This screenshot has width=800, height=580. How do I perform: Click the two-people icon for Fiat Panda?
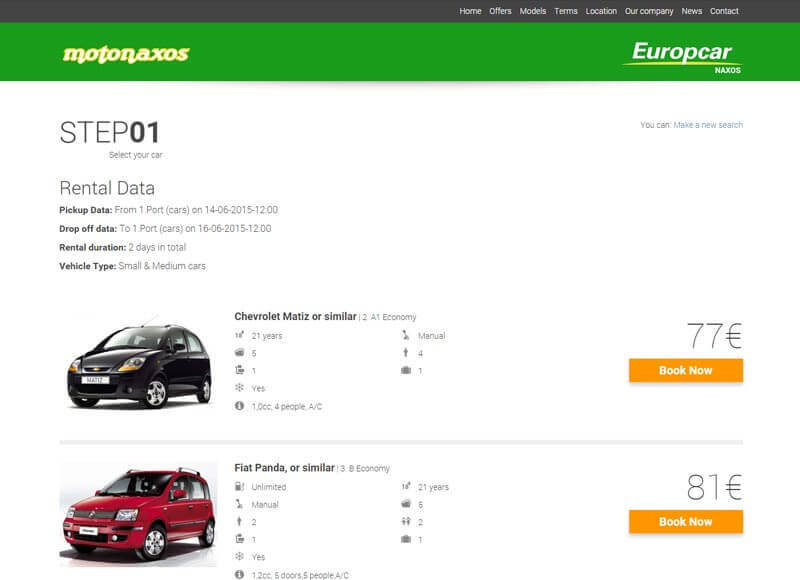[406, 521]
